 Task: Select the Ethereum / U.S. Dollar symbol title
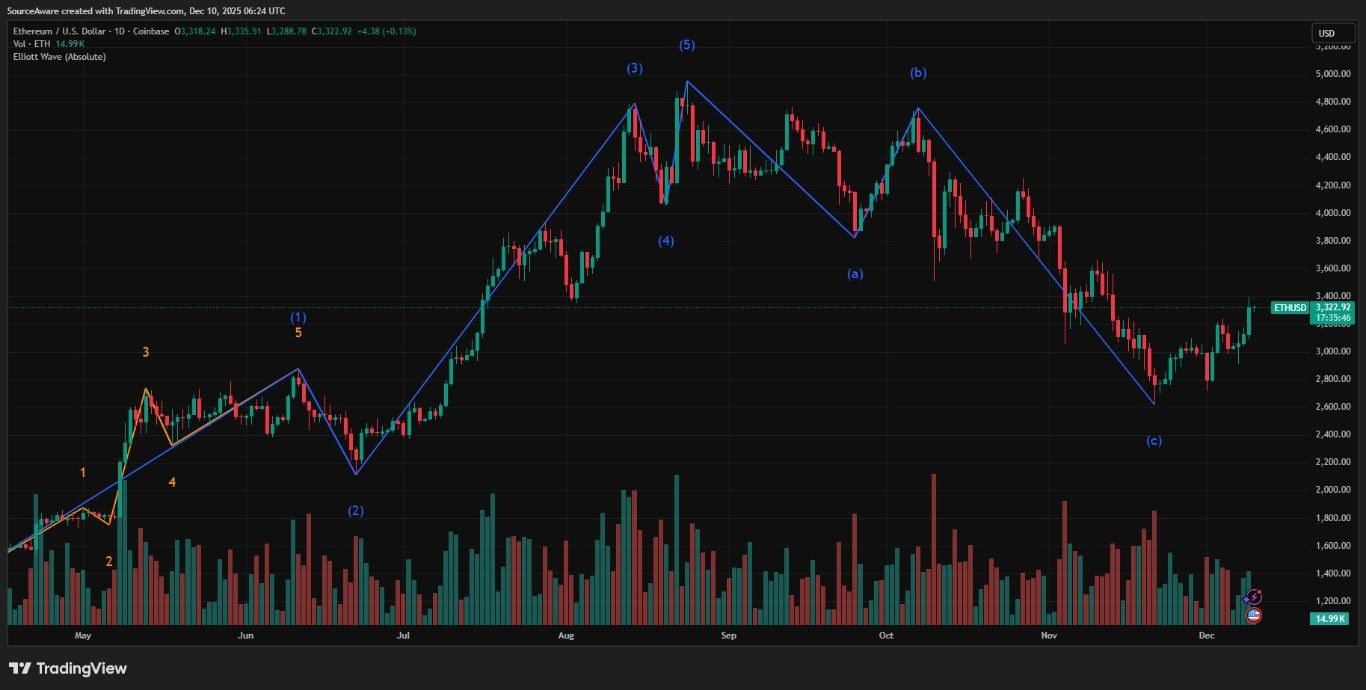click(60, 31)
